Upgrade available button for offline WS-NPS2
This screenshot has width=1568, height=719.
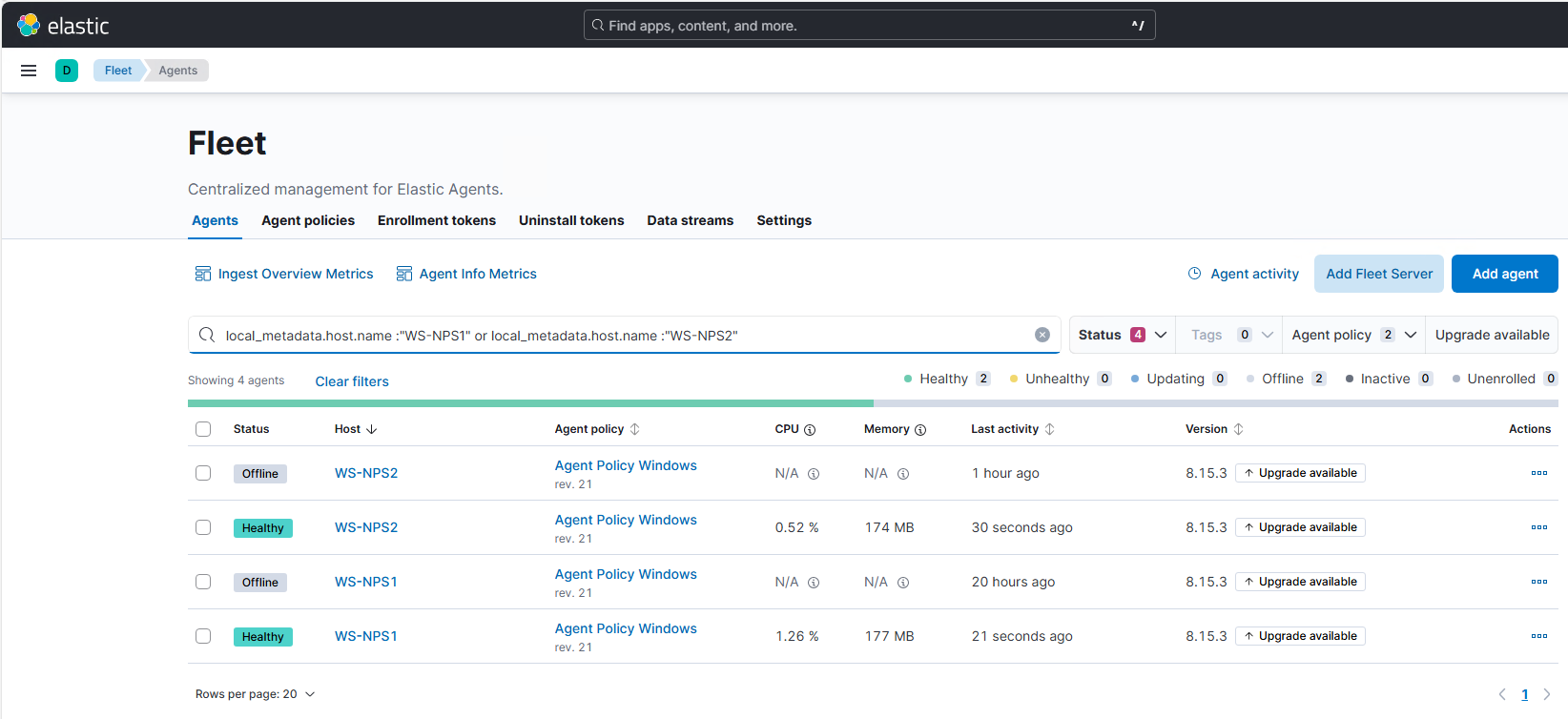click(1300, 473)
